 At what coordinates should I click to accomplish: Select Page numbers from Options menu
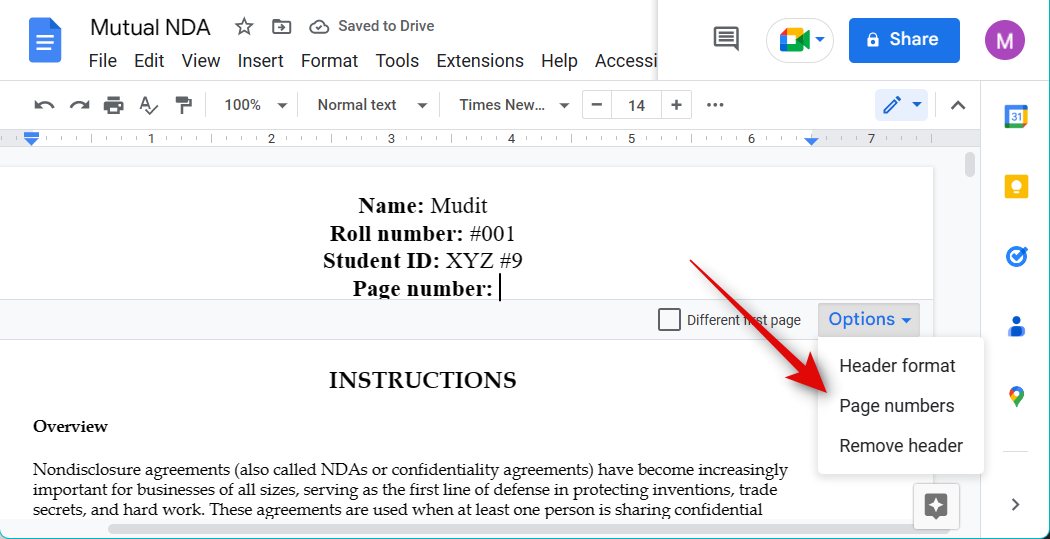coord(896,406)
